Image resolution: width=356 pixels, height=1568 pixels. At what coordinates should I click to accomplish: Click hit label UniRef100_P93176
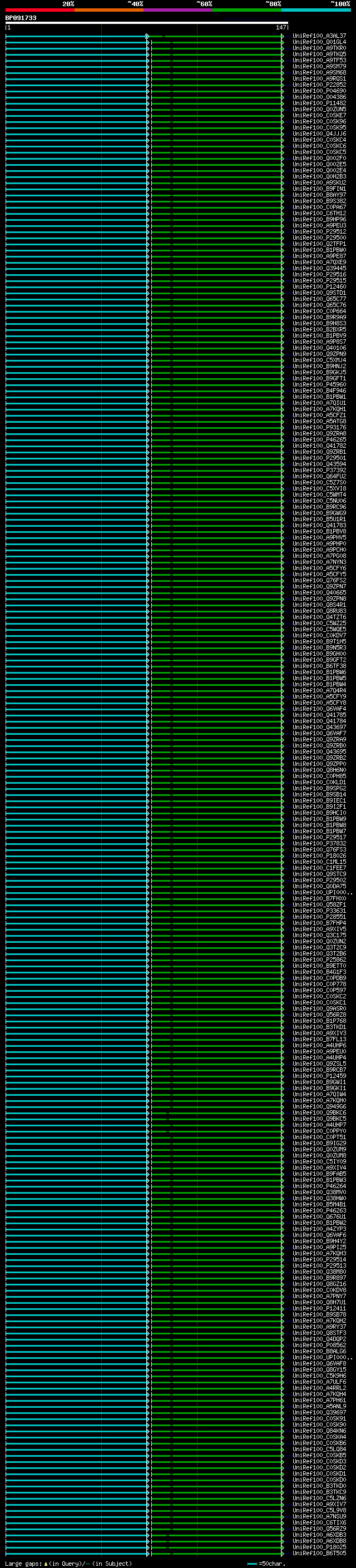coord(319,428)
